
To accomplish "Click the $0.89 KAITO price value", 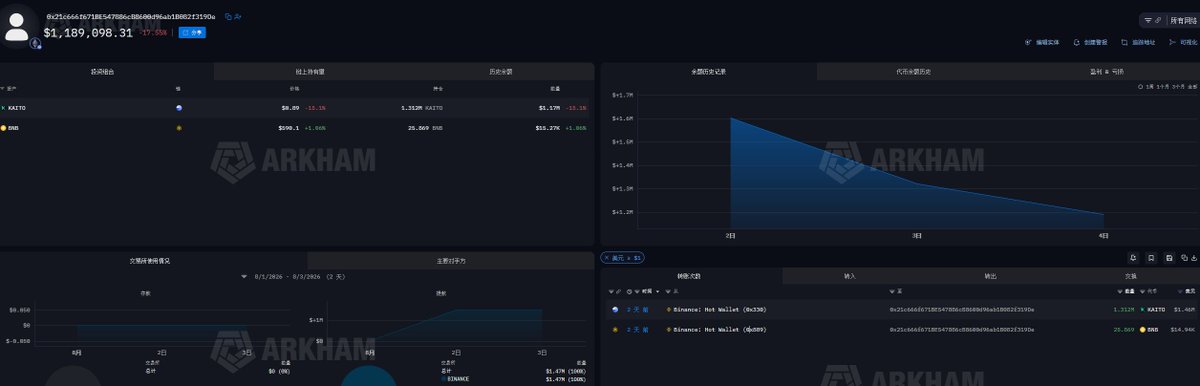I will click(x=290, y=107).
